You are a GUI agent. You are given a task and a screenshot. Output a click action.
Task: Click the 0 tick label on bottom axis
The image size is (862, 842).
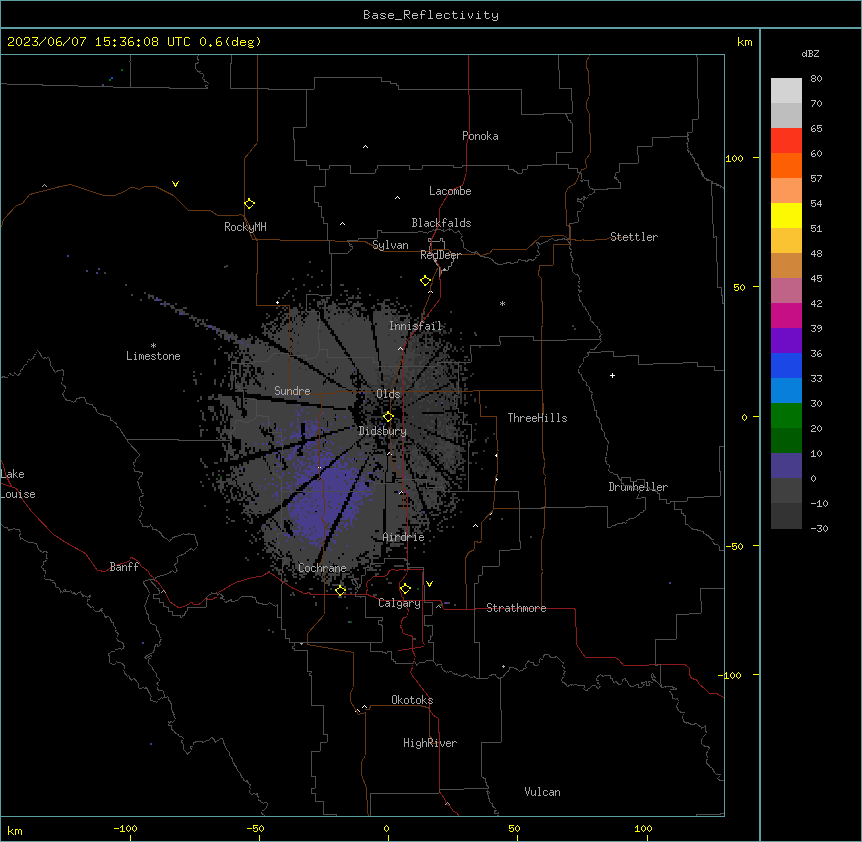pos(386,828)
